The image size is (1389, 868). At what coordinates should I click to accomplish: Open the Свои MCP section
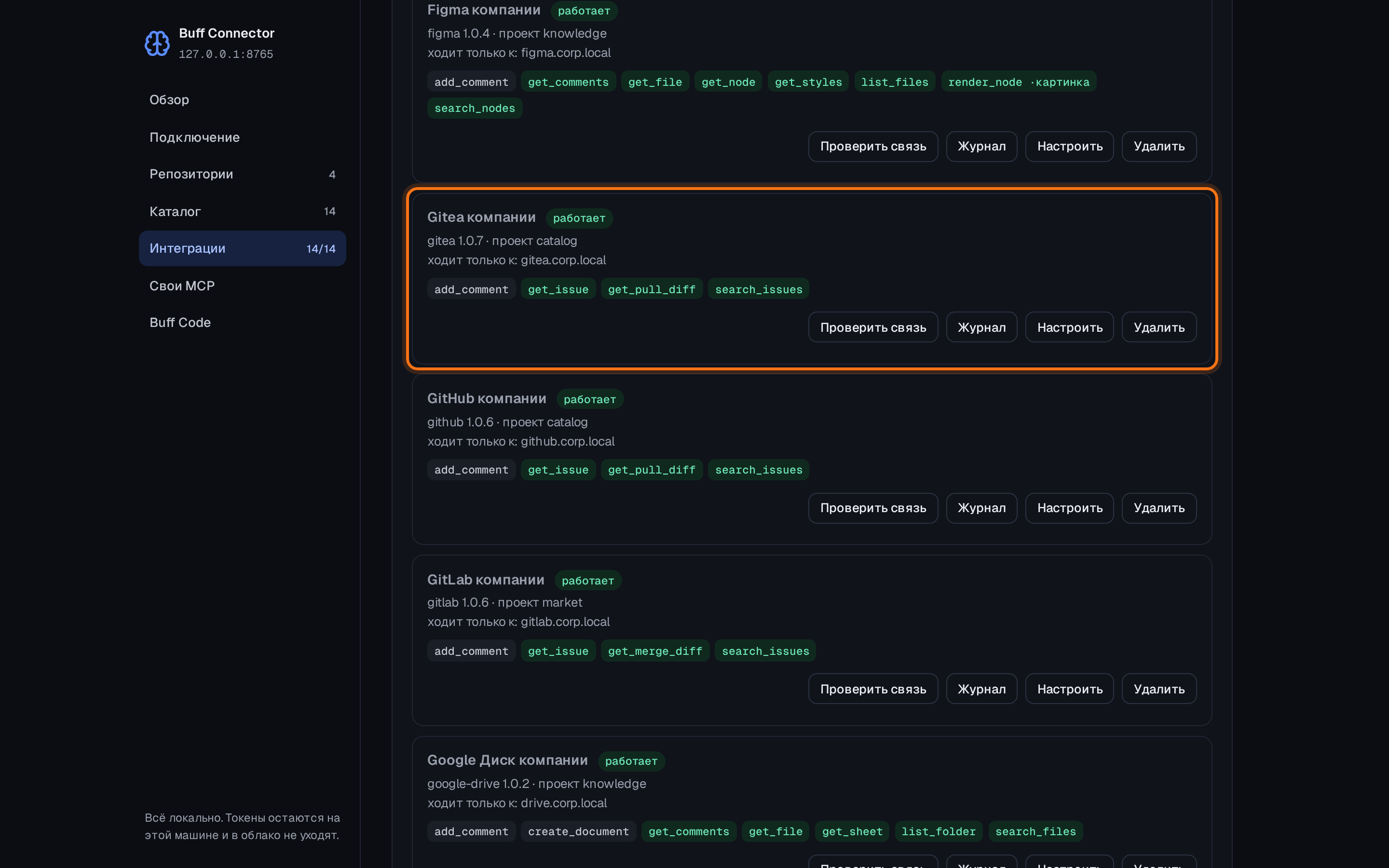242,285
